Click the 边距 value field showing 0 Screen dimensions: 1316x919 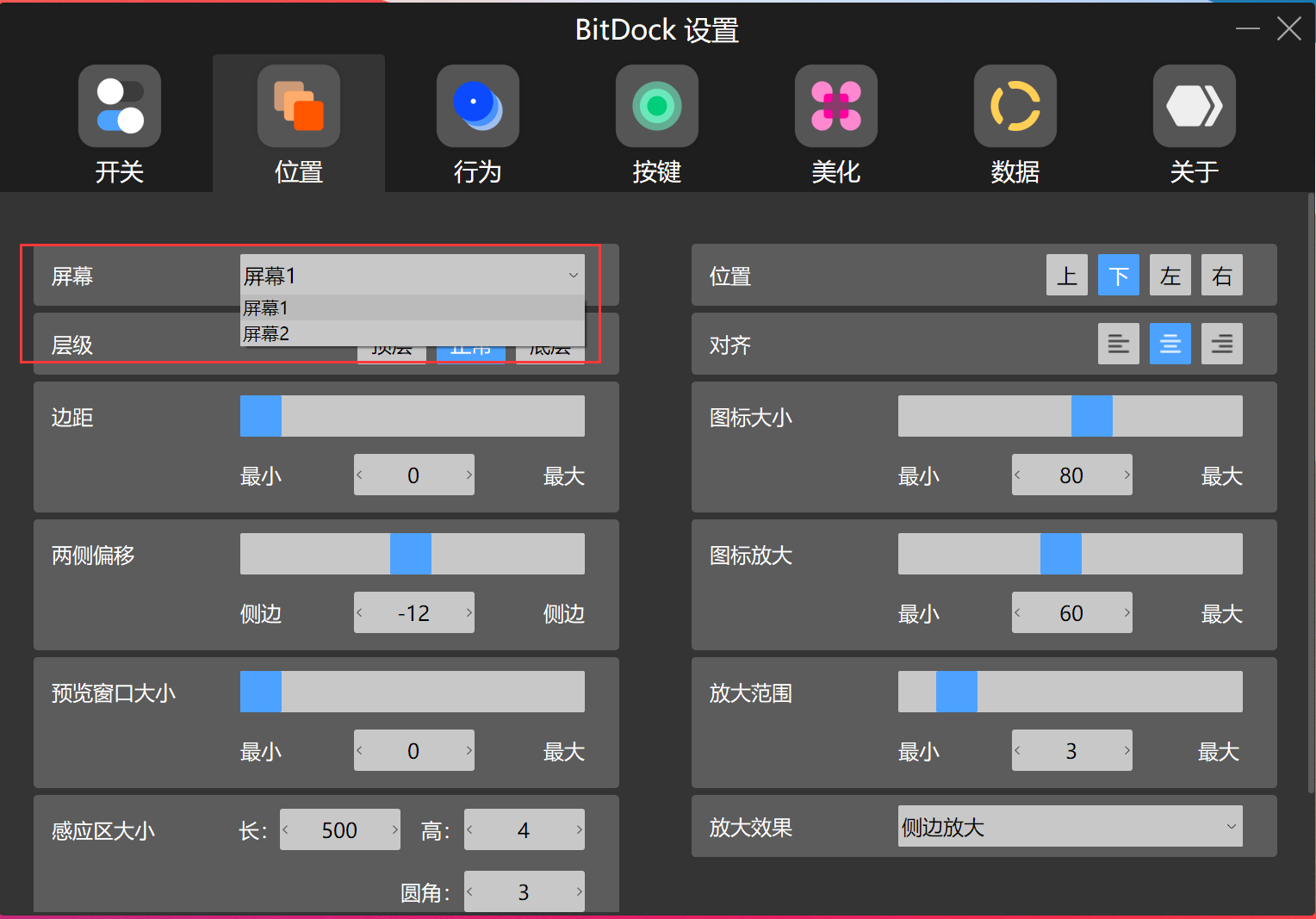(x=414, y=475)
